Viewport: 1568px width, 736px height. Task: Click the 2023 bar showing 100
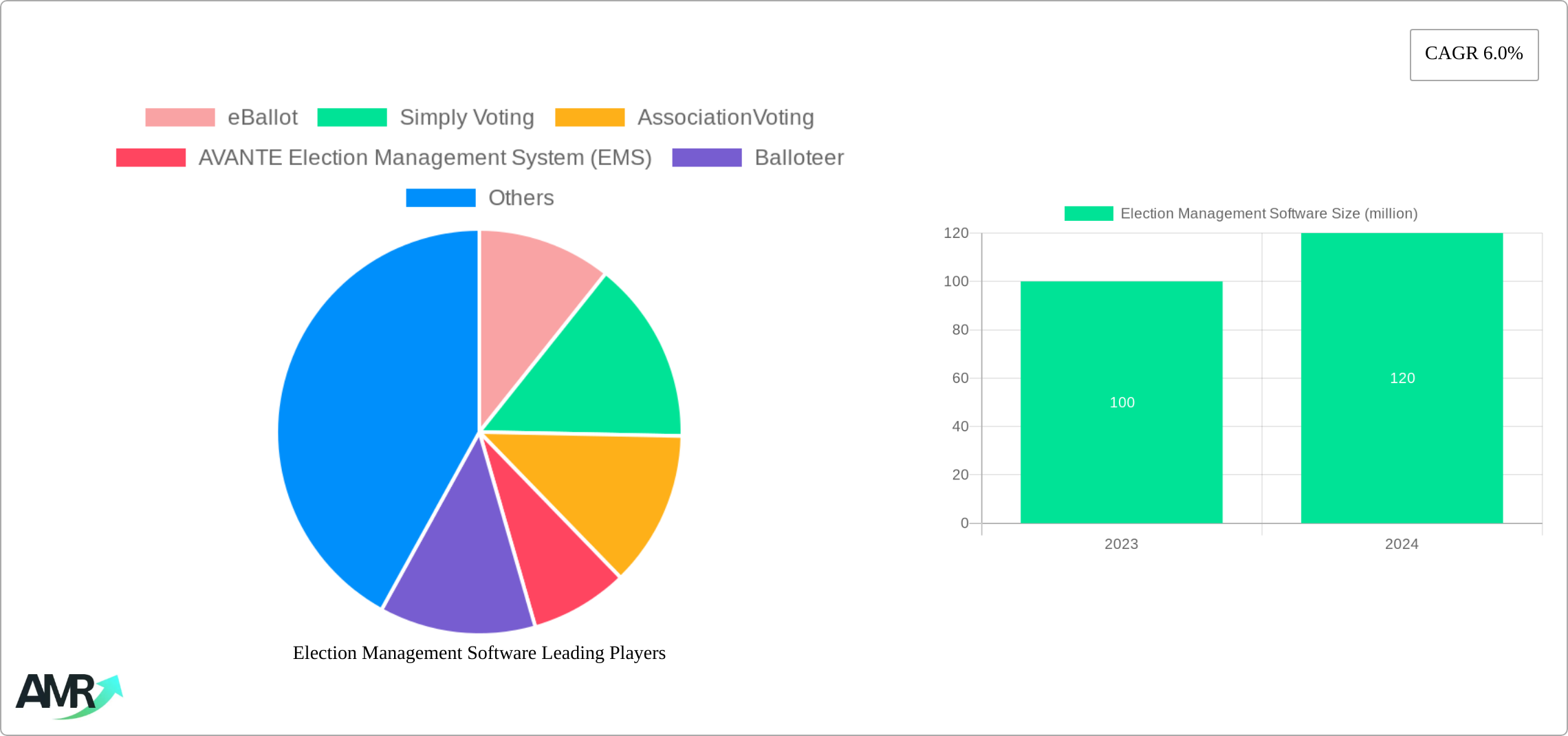1122,402
